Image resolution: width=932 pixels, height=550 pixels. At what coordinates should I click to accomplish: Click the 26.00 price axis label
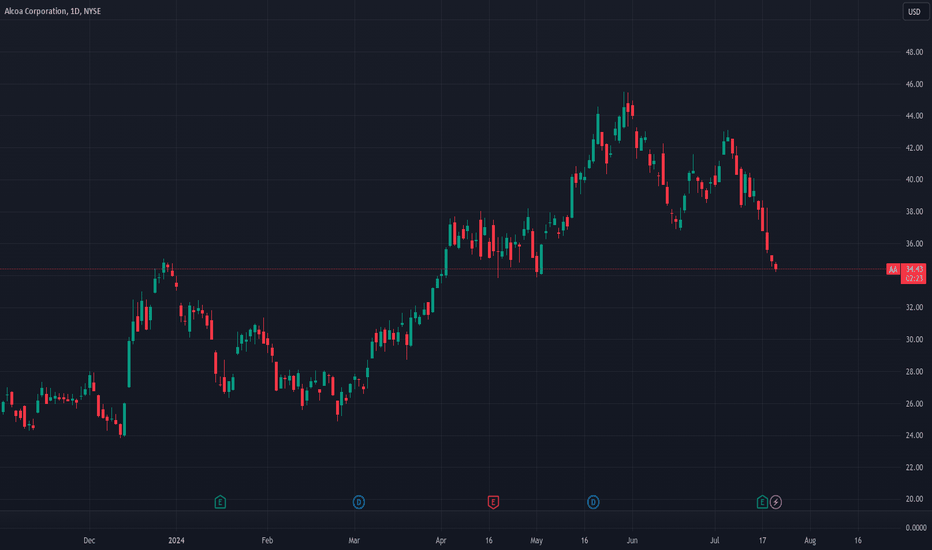point(914,404)
